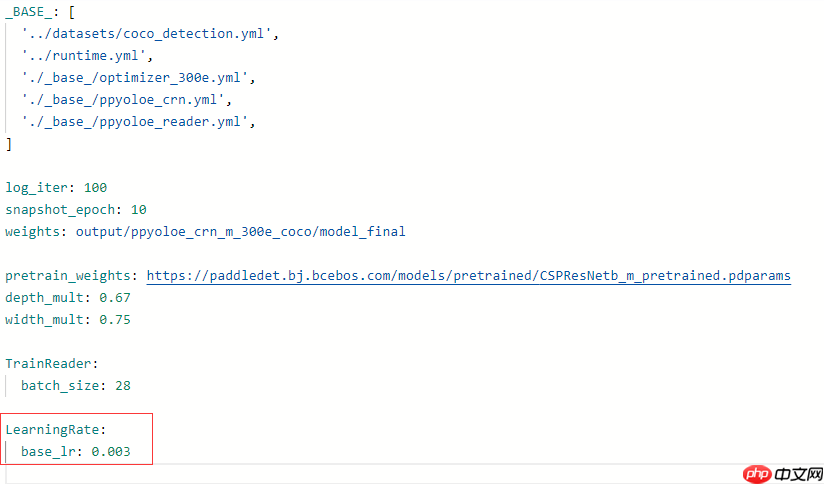
Task: Click the closing bracket of _BASE_ list
Action: coord(9,144)
